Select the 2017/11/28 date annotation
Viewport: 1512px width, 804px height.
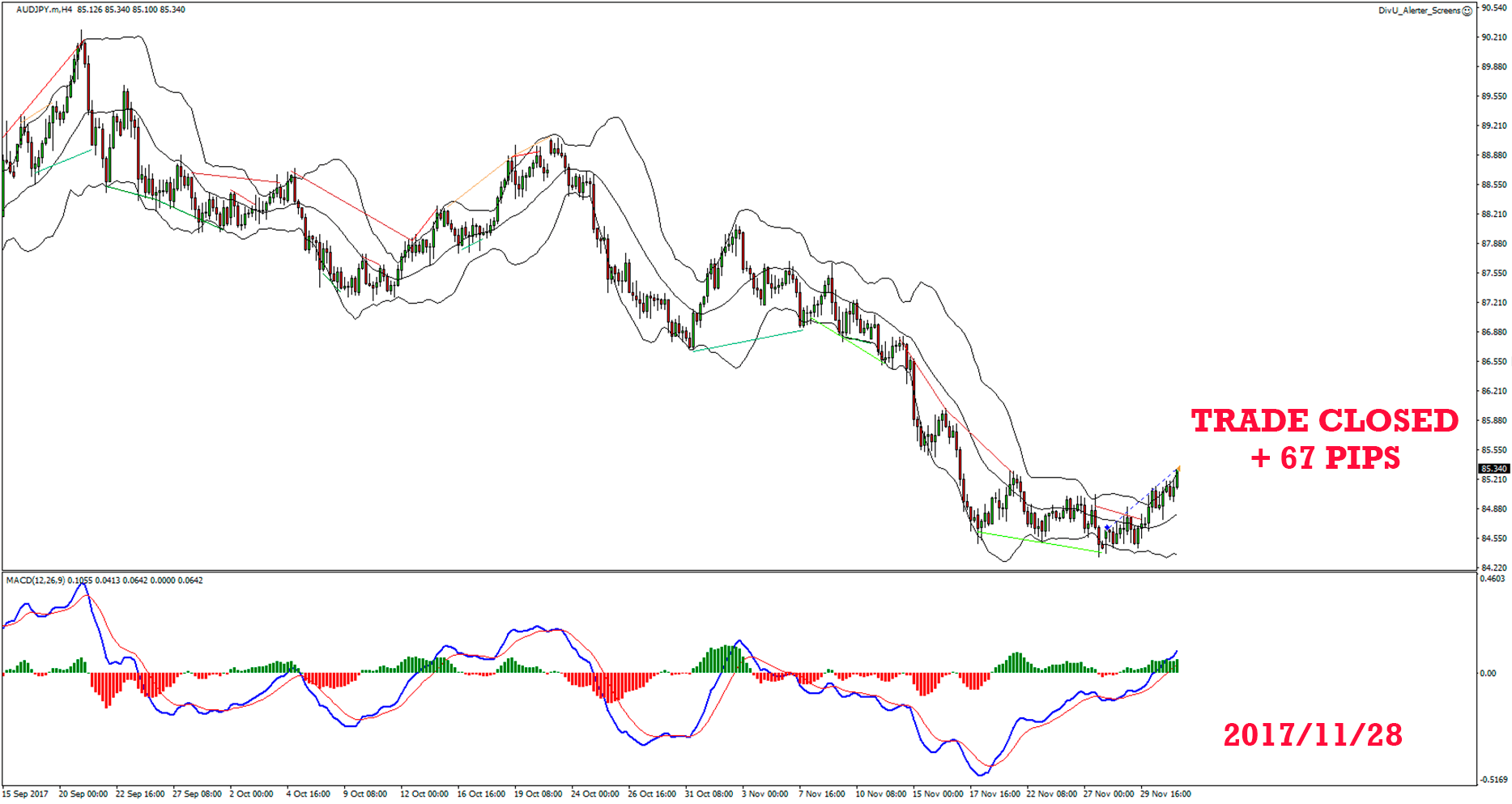1313,735
